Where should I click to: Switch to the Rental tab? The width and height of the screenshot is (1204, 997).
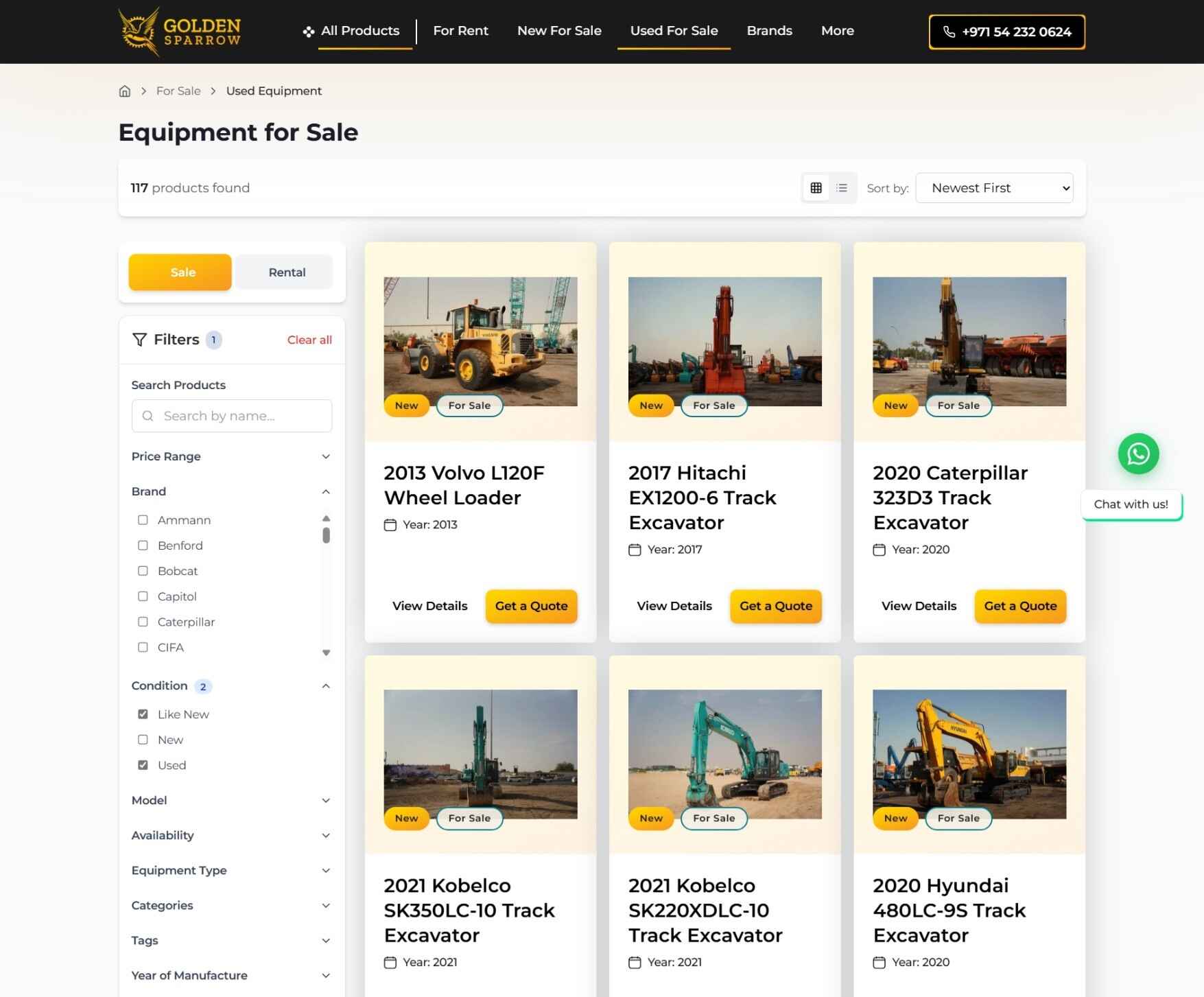tap(287, 272)
